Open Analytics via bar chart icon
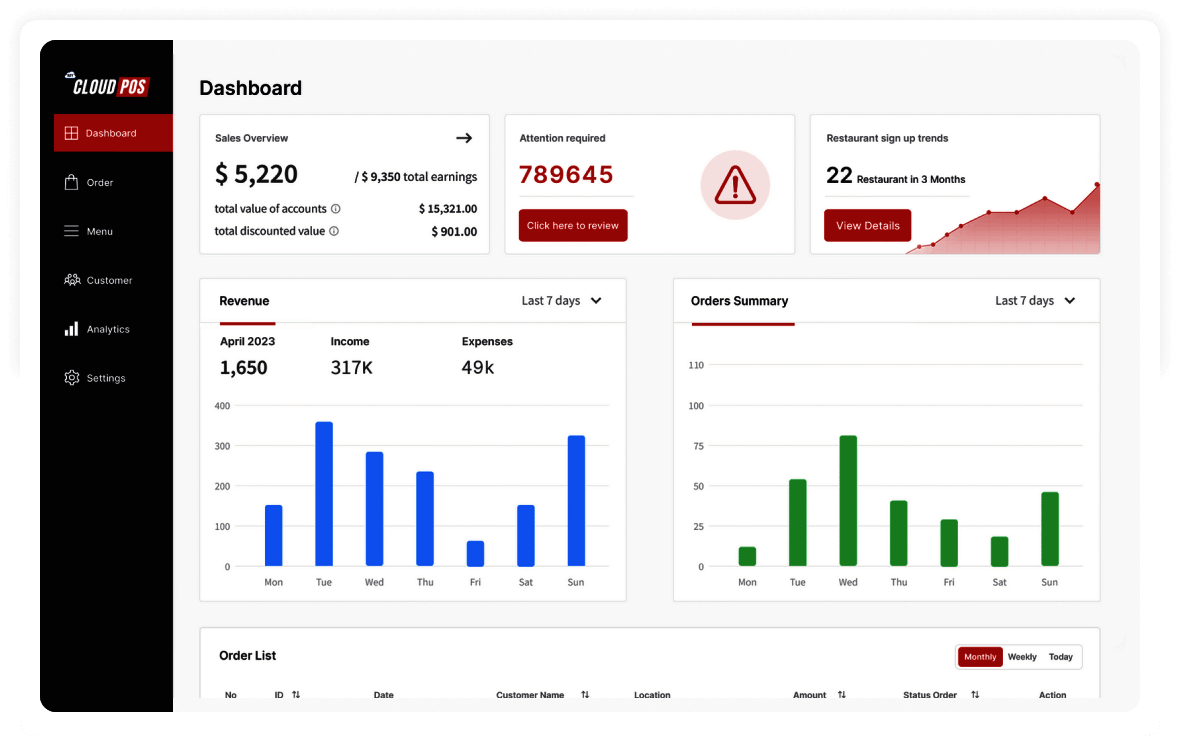 (71, 329)
